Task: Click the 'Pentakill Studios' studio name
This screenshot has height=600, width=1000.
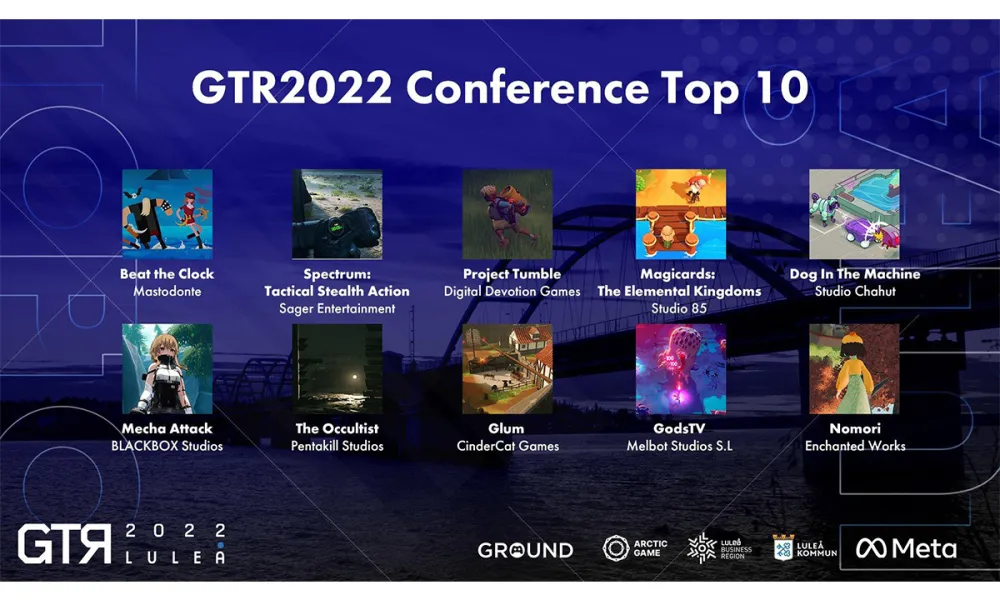Action: (337, 446)
